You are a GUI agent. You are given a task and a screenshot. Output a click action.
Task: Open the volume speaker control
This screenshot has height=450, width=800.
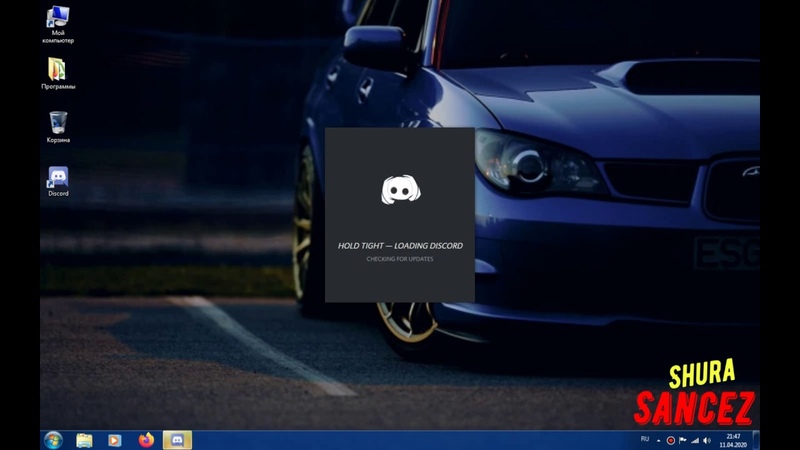[x=707, y=440]
